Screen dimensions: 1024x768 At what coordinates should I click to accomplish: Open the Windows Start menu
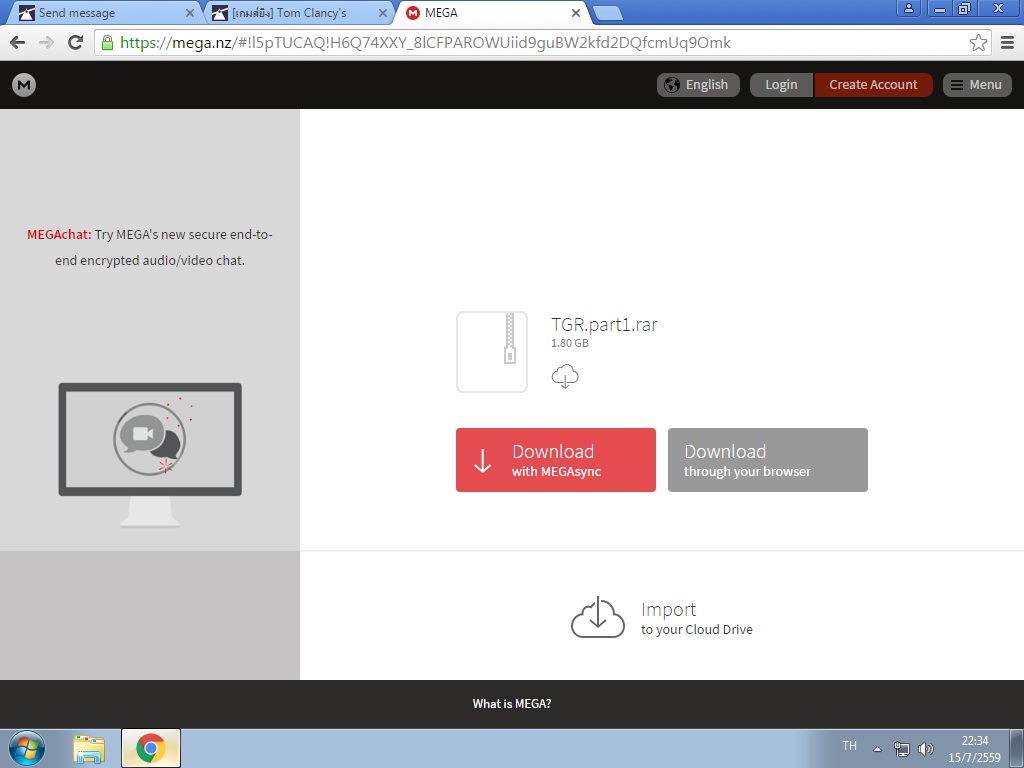click(27, 748)
